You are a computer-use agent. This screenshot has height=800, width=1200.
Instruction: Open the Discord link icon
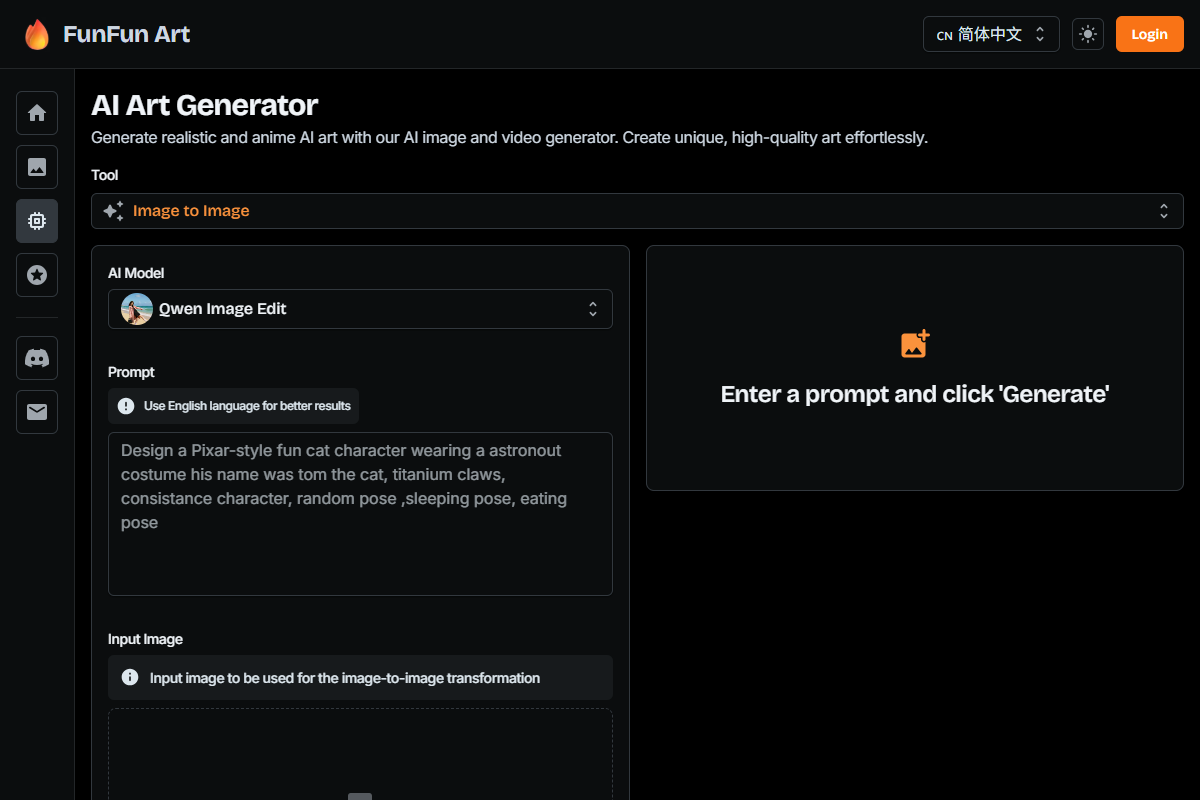point(37,358)
